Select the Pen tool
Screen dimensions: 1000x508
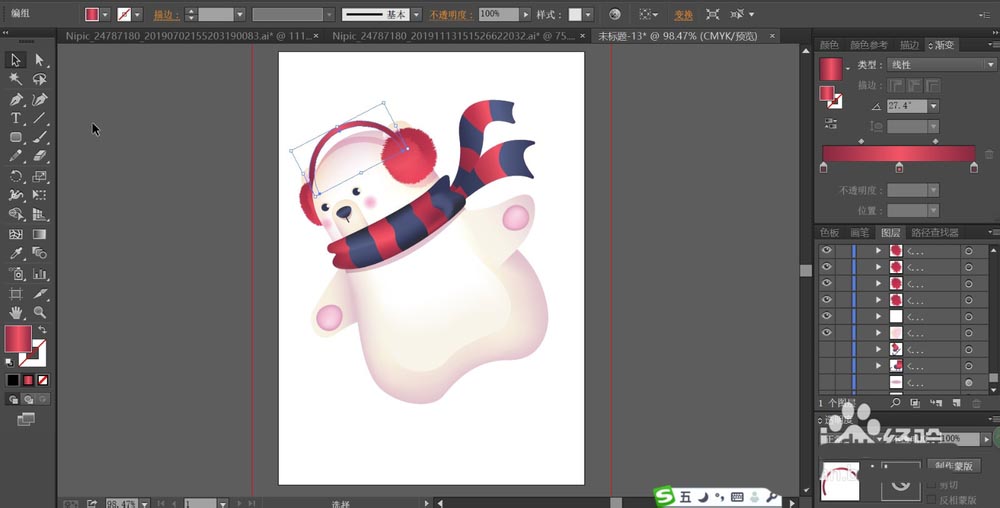point(16,99)
